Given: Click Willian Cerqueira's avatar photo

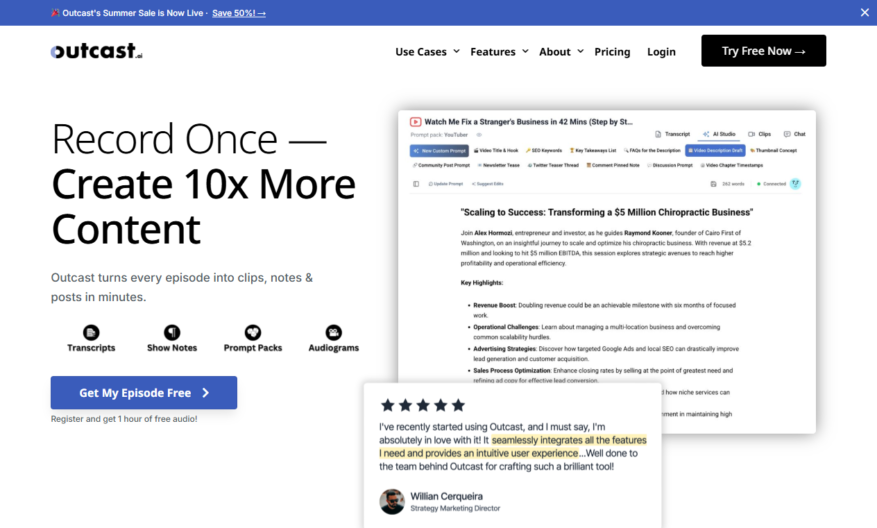Looking at the screenshot, I should point(392,502).
